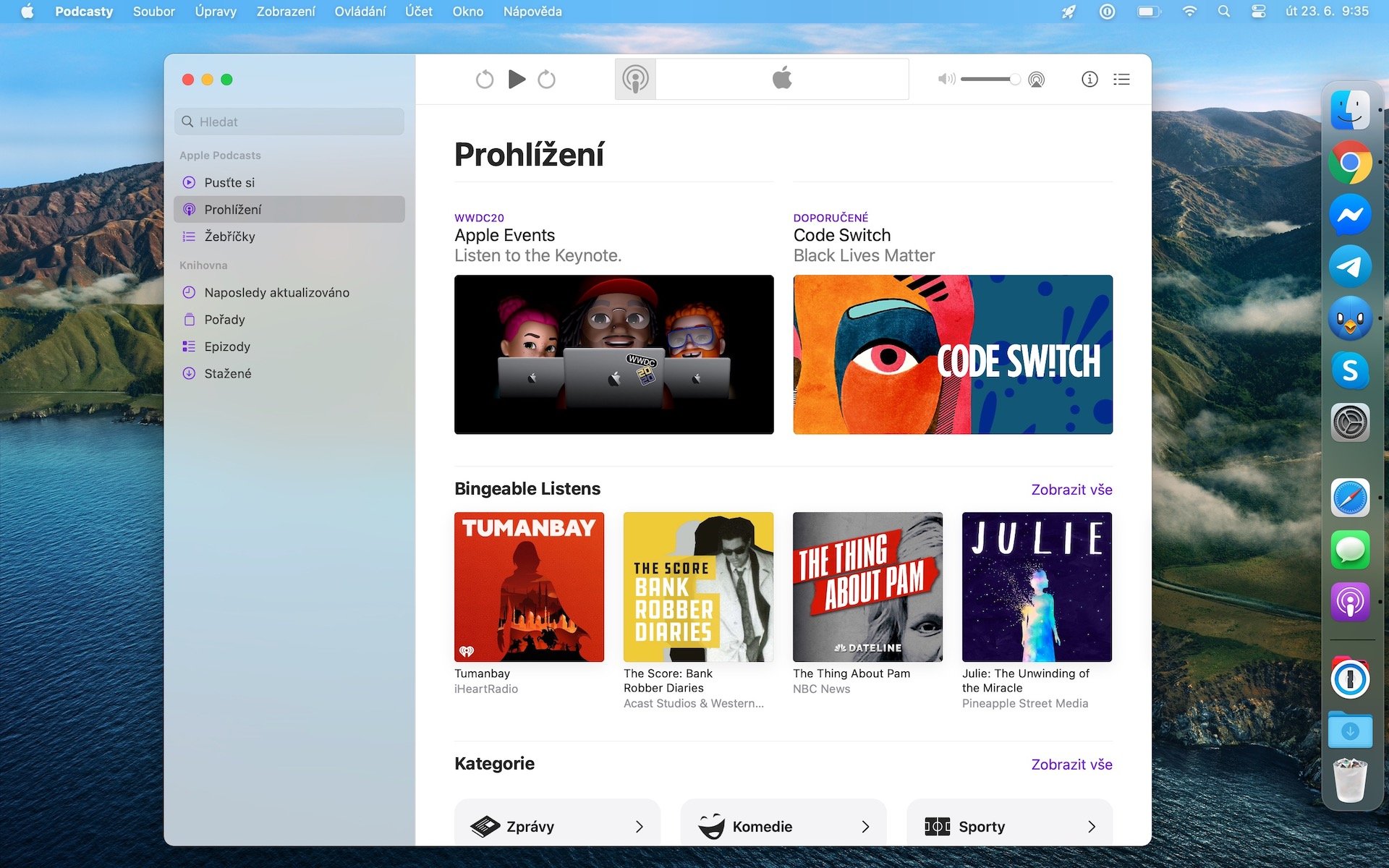Click the date and time in menu bar
Image resolution: width=1389 pixels, height=868 pixels.
coord(1327,12)
